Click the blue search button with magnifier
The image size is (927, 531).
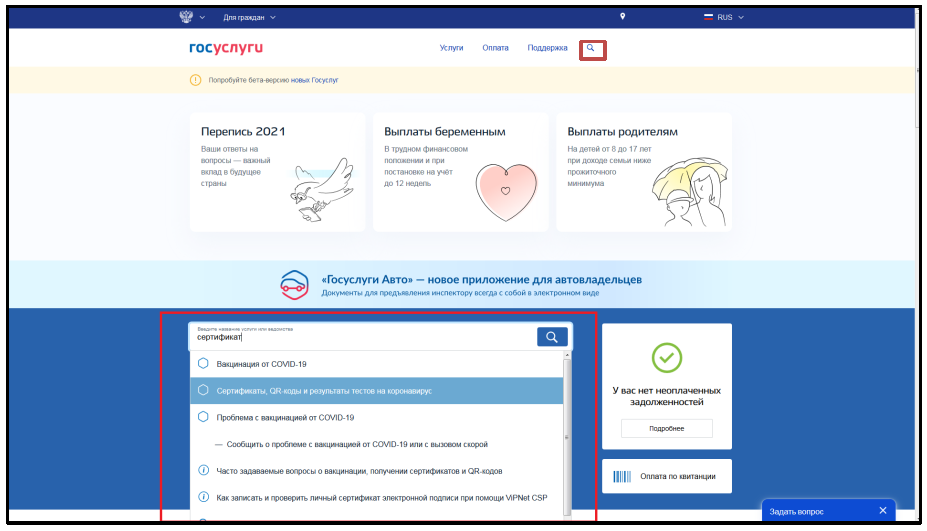[552, 336]
